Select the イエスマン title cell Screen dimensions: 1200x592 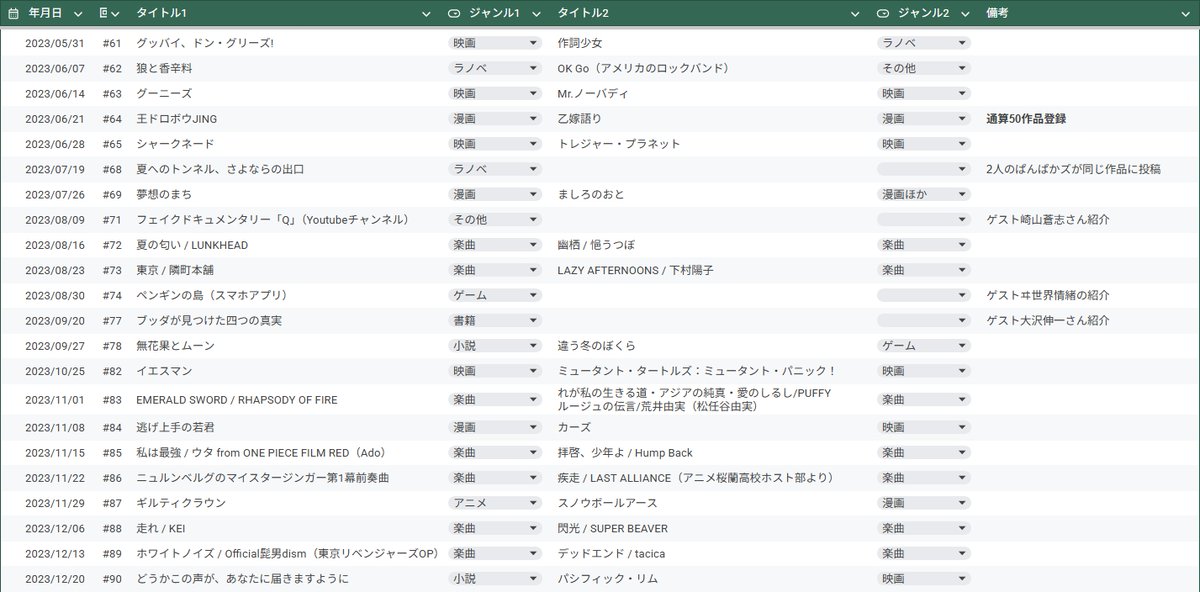coord(162,370)
